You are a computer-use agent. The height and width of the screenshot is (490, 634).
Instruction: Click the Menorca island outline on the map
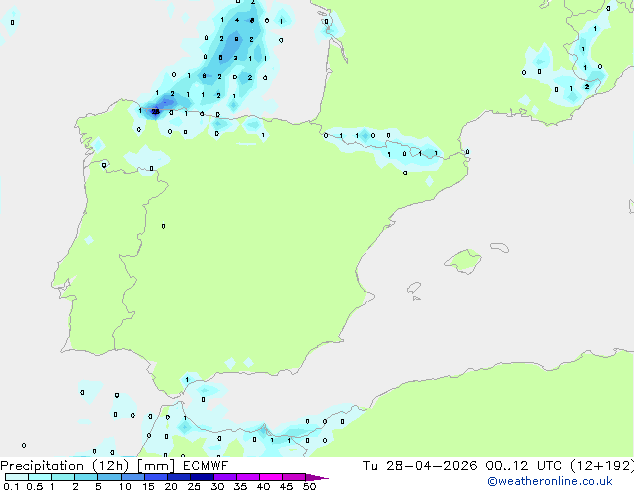coord(499,247)
